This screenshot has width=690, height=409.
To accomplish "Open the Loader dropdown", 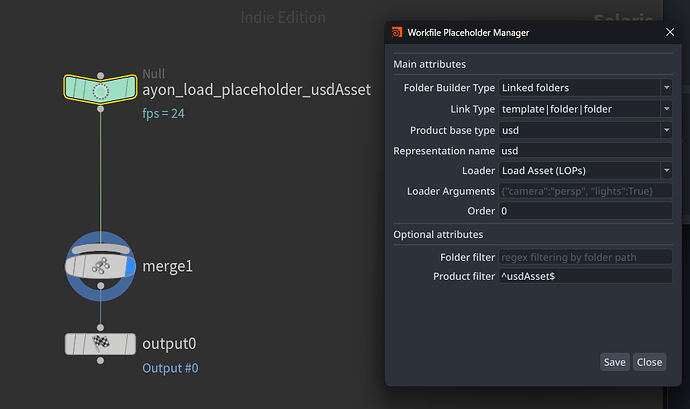I will [x=586, y=170].
